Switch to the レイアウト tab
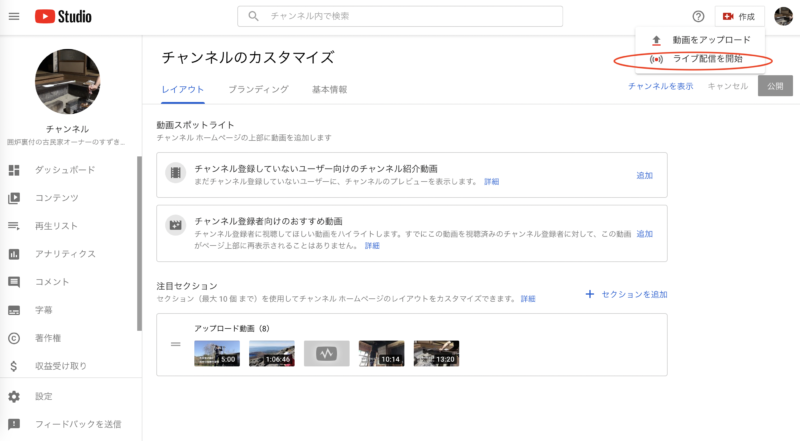 (183, 89)
